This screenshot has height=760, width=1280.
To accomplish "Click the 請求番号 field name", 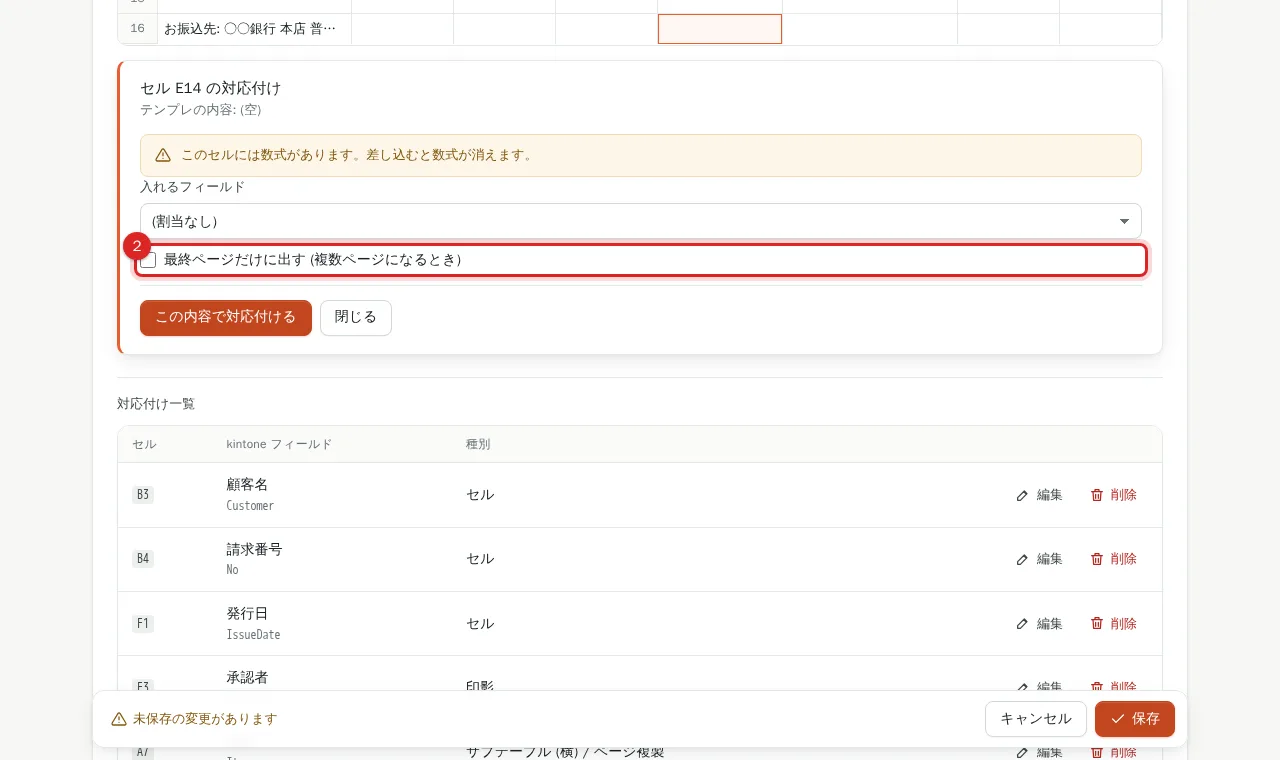I will pos(254,549).
